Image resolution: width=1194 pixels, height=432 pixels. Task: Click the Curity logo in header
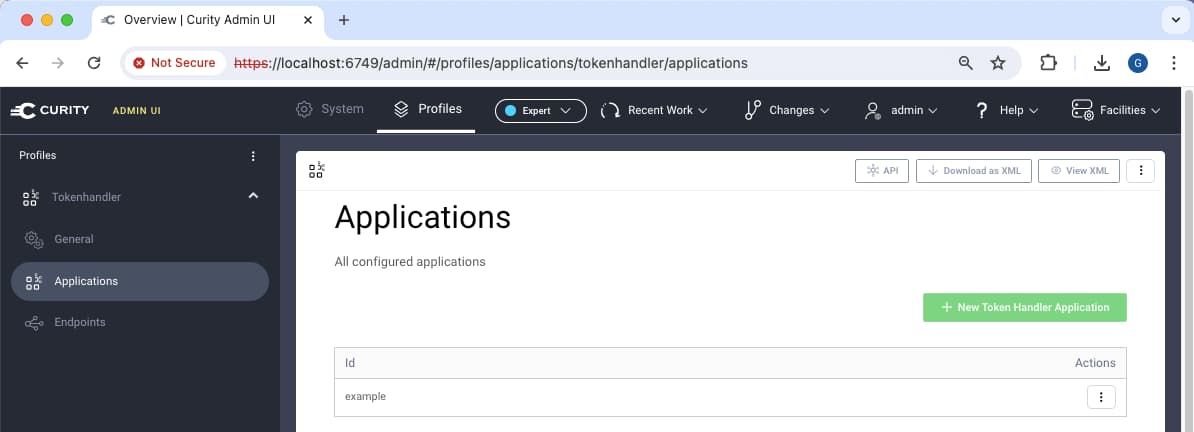[49, 110]
